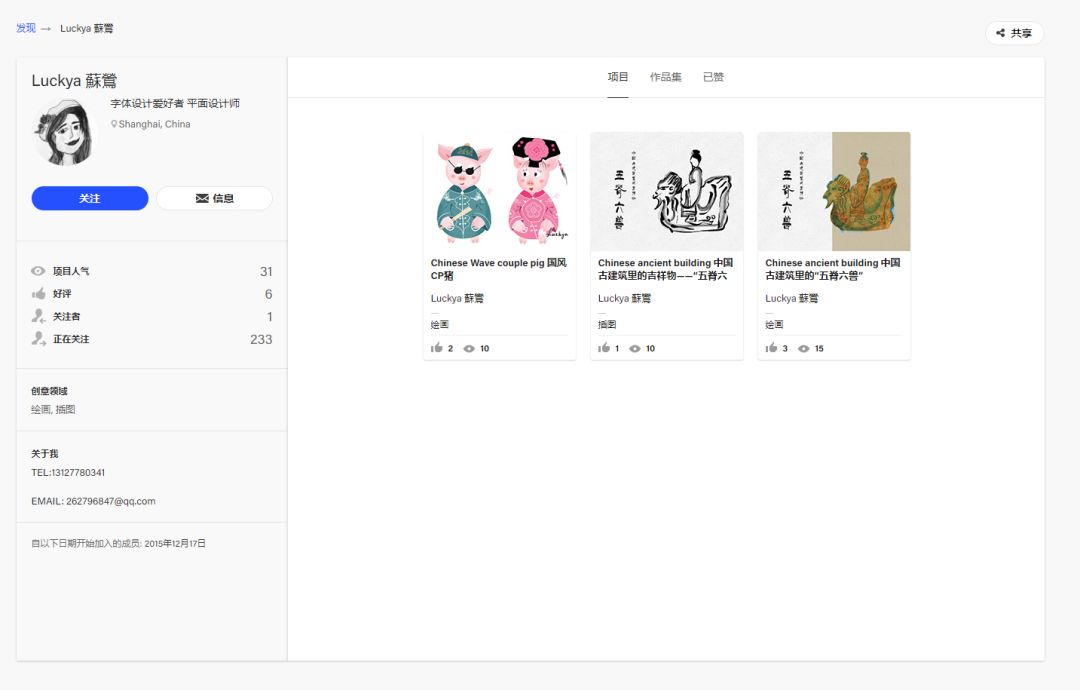Click the Shanghai, China location link
Viewport: 1080px width, 690px height.
click(154, 125)
